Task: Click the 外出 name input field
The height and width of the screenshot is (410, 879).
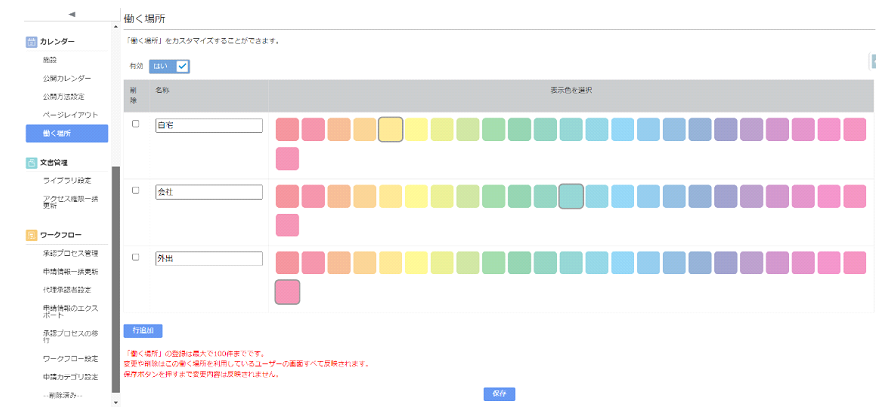Action: click(x=208, y=258)
